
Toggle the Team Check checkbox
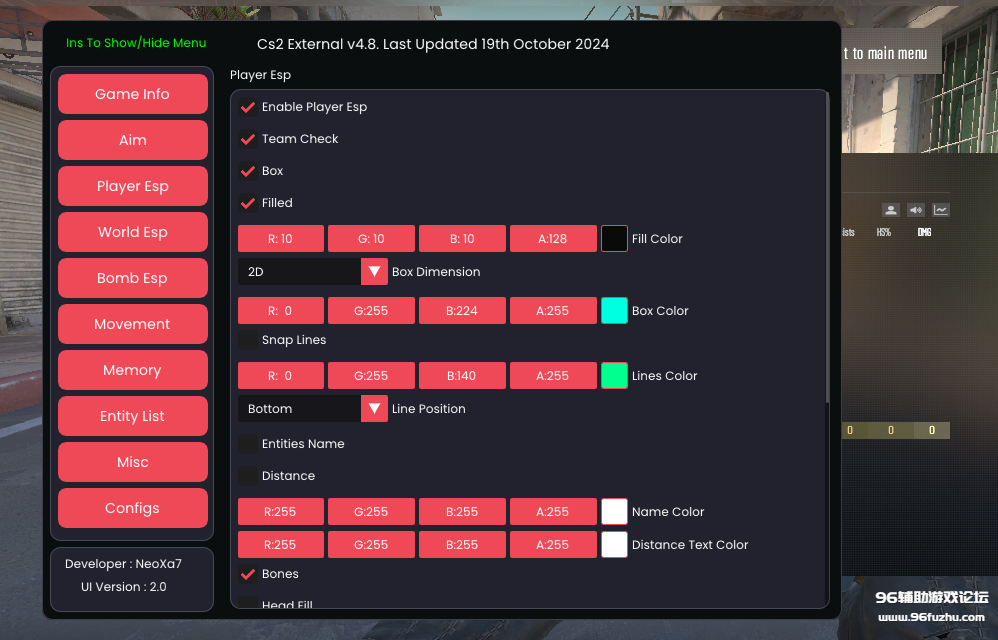tap(248, 139)
